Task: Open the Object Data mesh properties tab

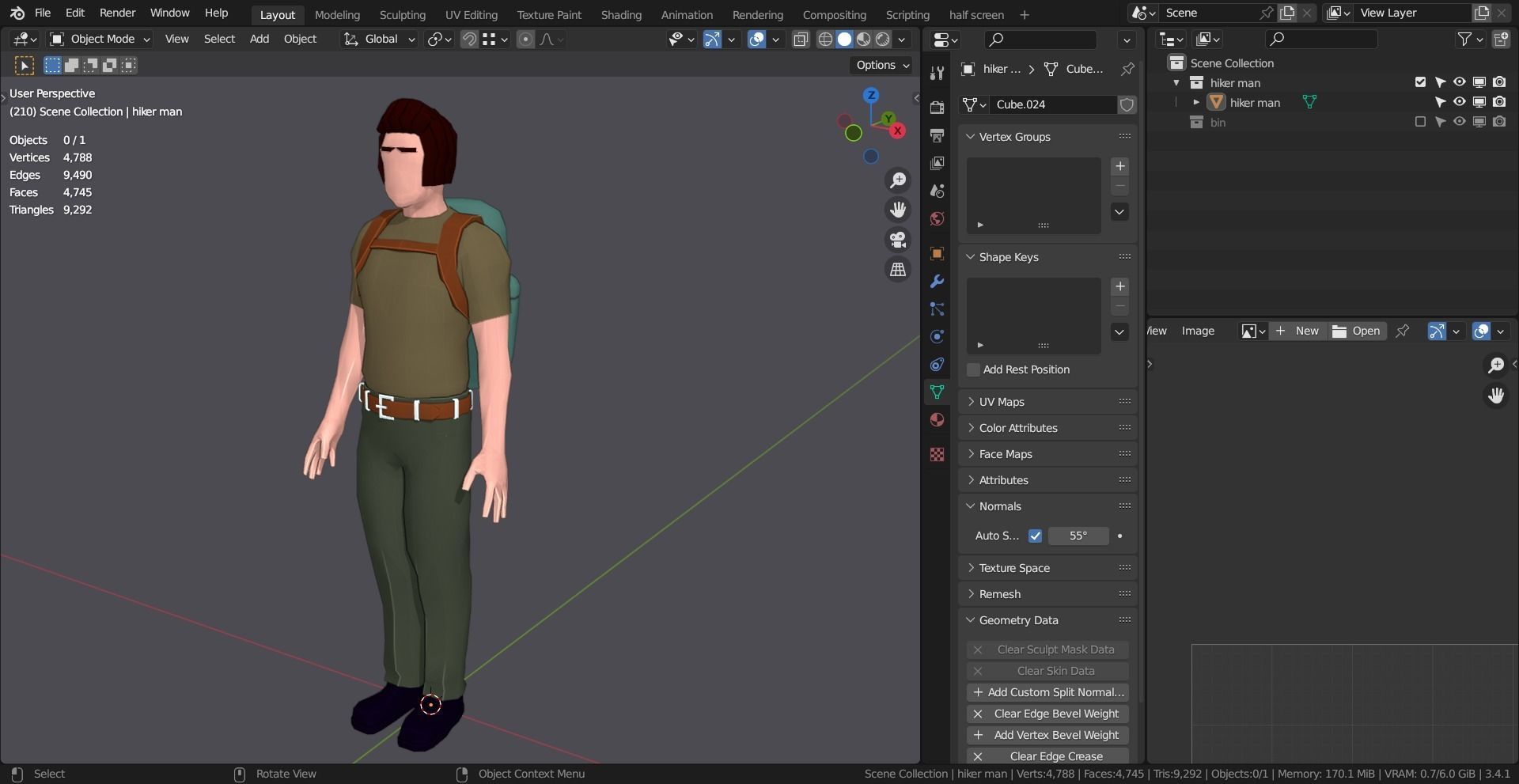Action: click(938, 392)
